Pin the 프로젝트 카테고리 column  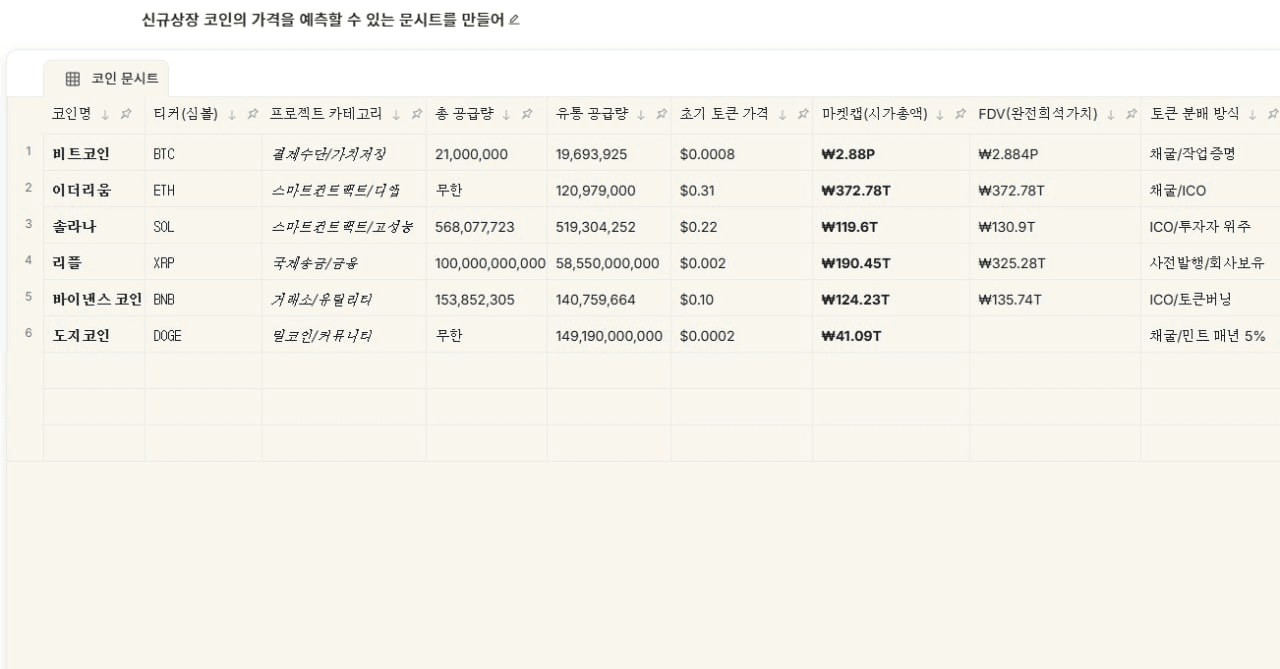417,115
